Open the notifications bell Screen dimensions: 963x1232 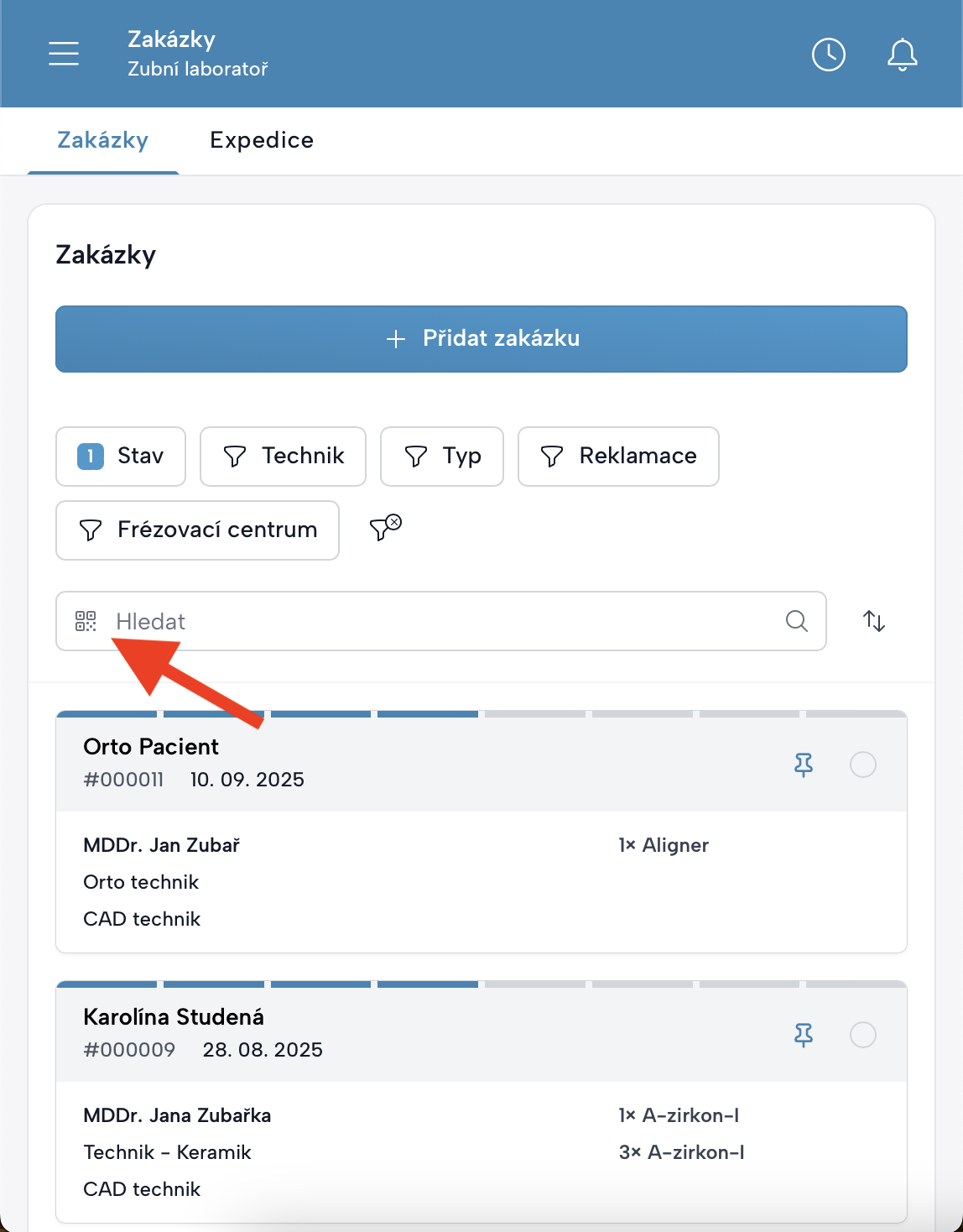902,55
